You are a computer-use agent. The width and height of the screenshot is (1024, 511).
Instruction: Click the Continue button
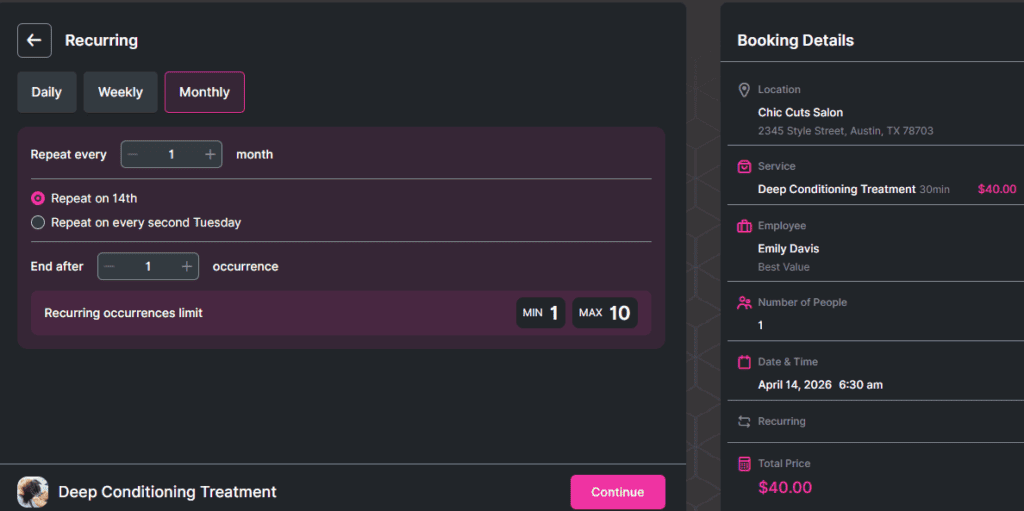618,492
